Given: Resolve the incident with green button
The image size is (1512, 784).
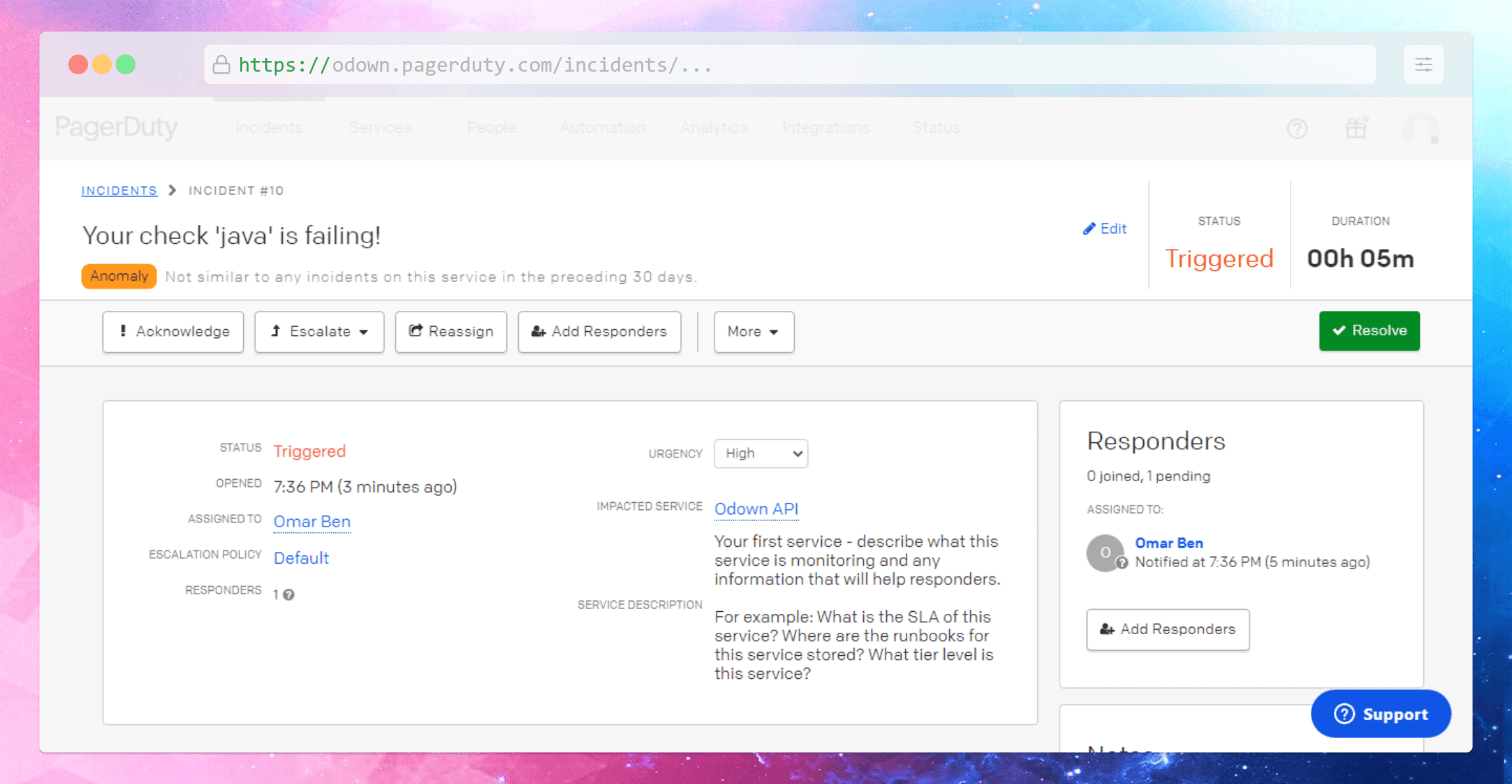Looking at the screenshot, I should pos(1369,331).
